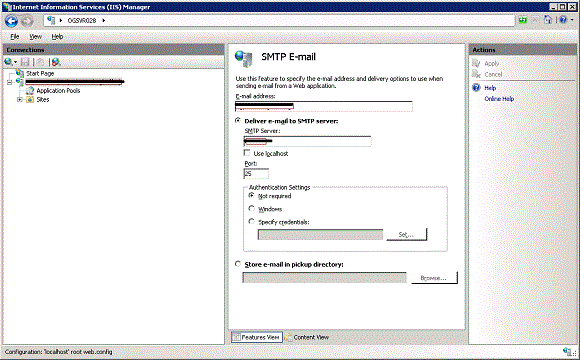Click the Apply action icon

[x=476, y=63]
